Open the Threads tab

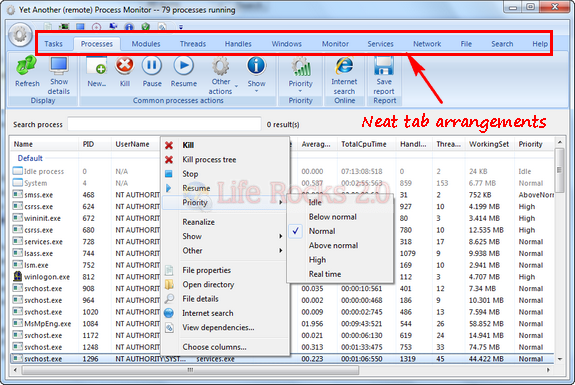193,44
